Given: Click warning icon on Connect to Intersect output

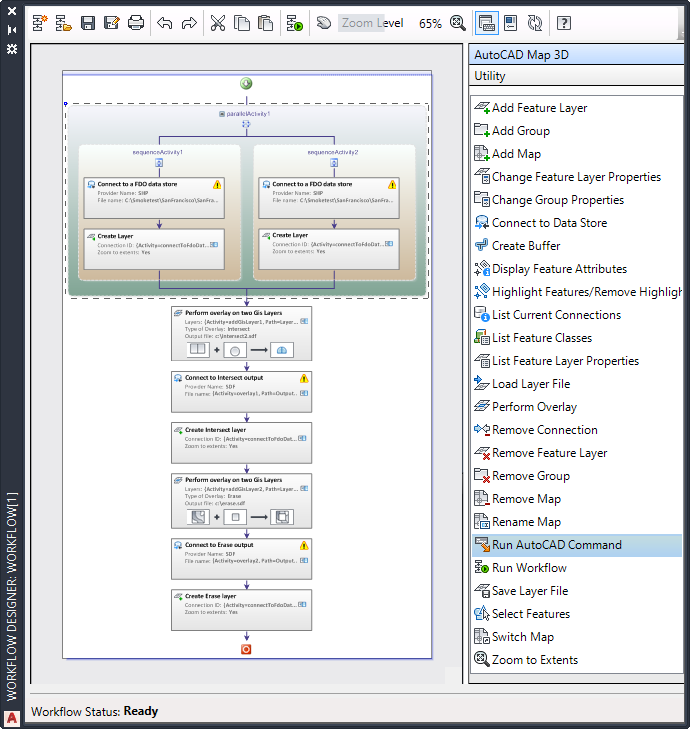Looking at the screenshot, I should pyautogui.click(x=304, y=378).
